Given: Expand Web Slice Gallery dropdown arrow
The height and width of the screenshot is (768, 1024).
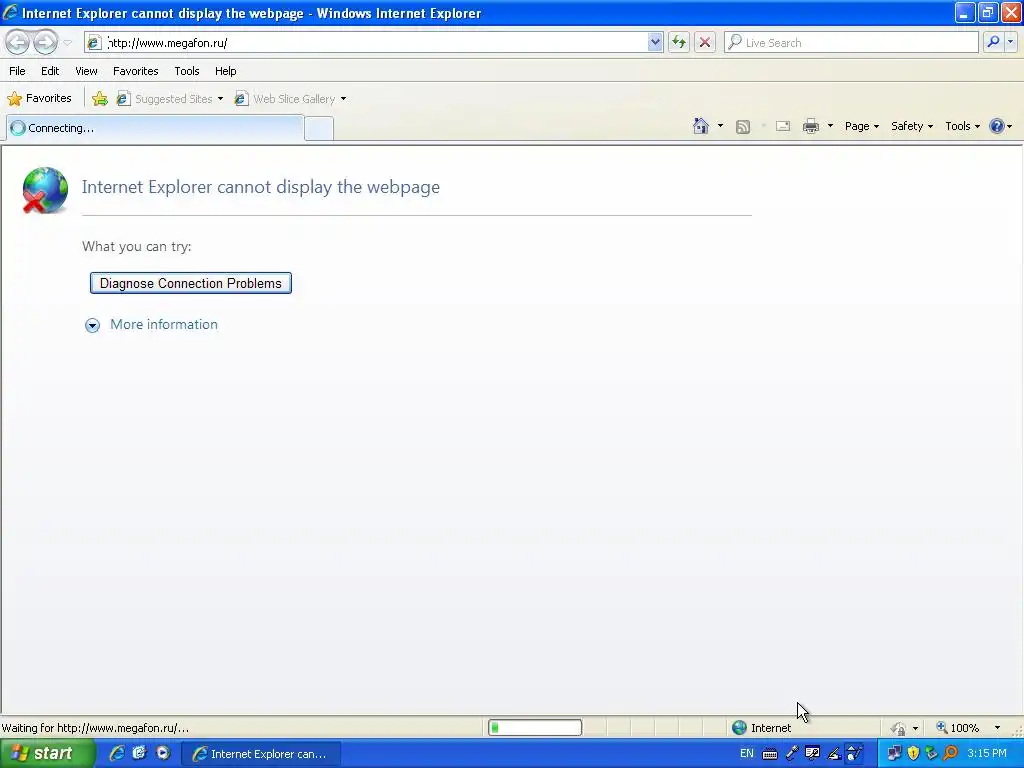Looking at the screenshot, I should click(x=344, y=99).
